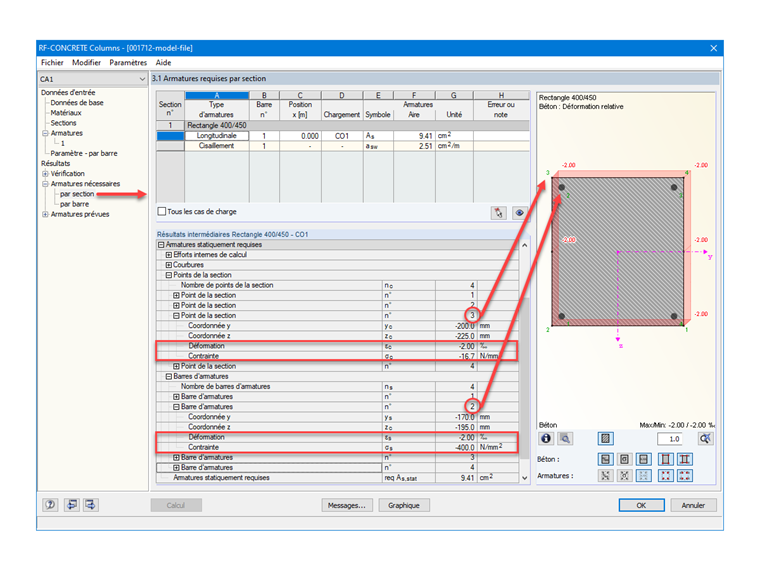
Task: Open the CA1 case dropdown
Action: click(x=142, y=79)
